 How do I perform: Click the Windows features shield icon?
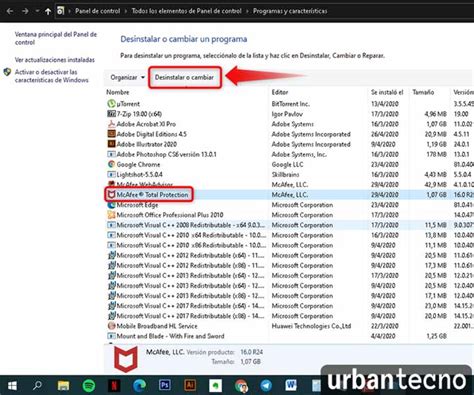pyautogui.click(x=7, y=72)
